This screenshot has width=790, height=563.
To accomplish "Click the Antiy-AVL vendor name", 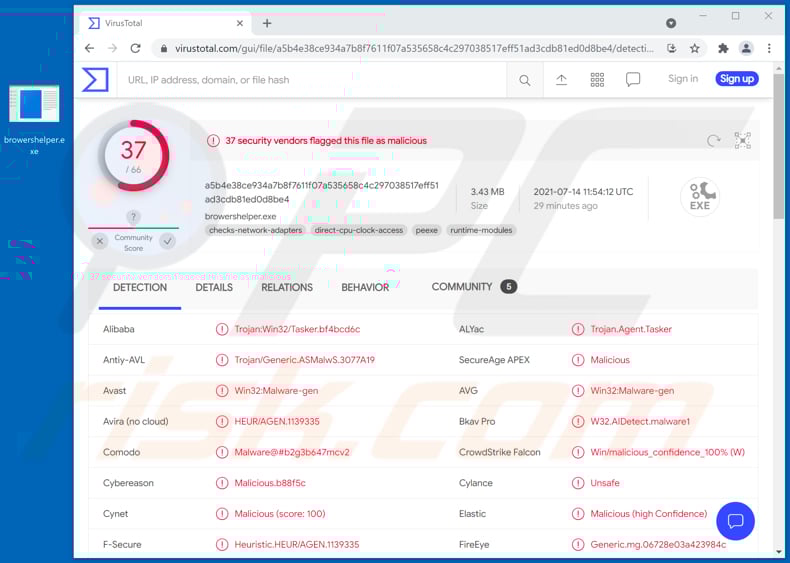I will pyautogui.click(x=124, y=360).
